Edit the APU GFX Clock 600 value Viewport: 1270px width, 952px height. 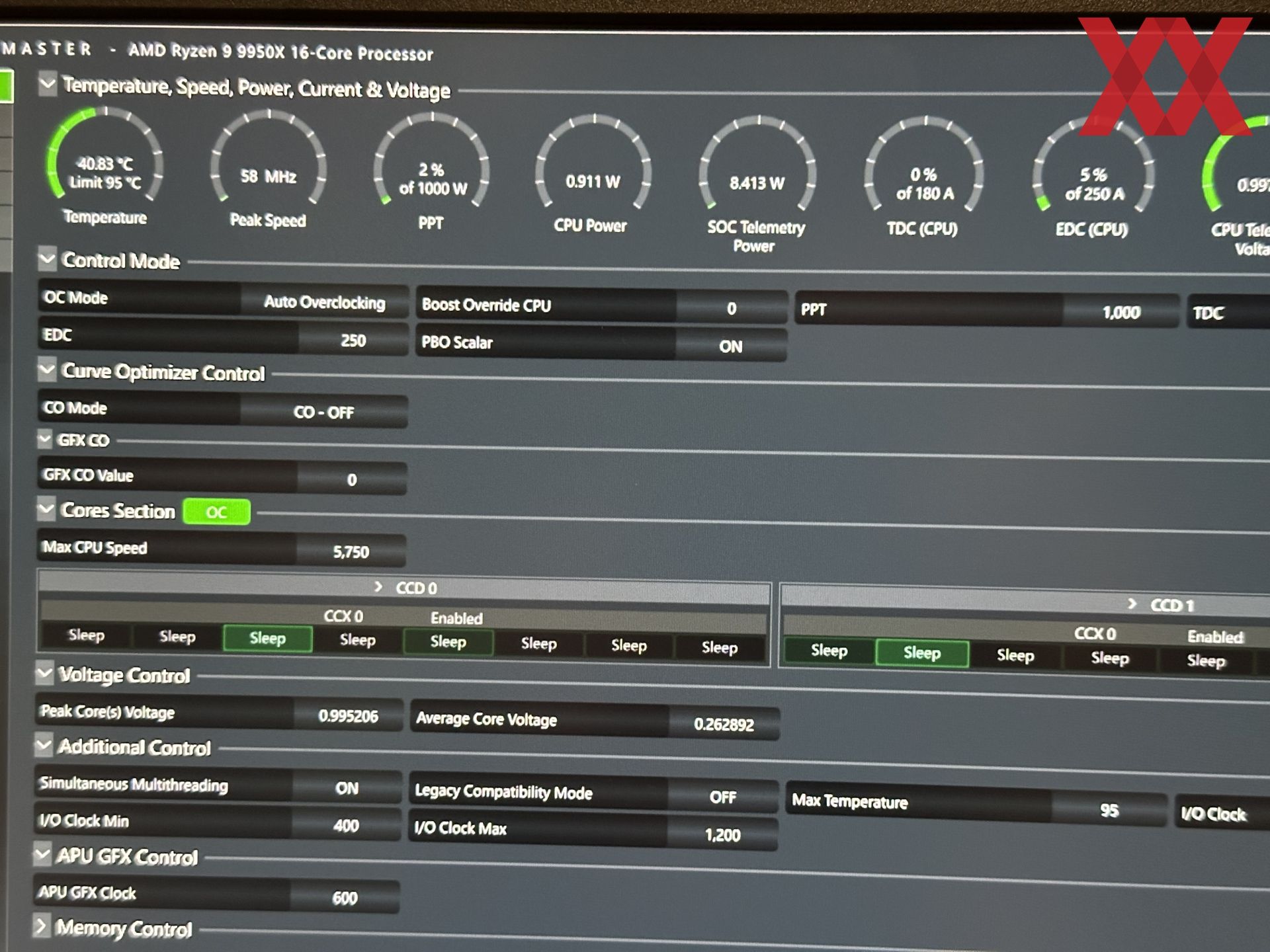pyautogui.click(x=345, y=898)
